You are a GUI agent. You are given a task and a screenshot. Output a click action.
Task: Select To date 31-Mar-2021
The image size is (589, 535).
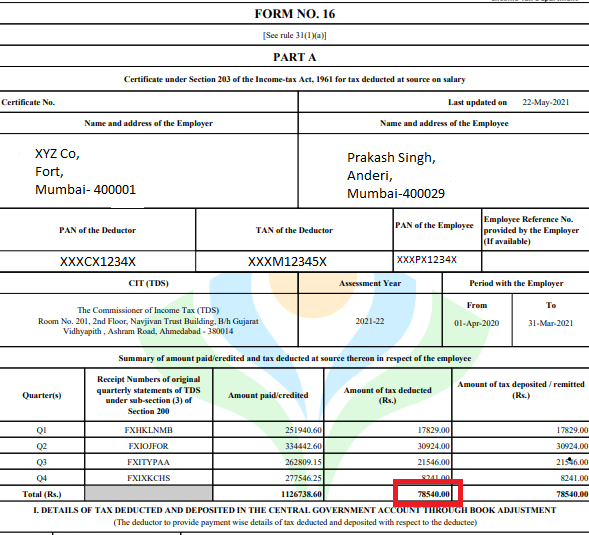(x=550, y=323)
